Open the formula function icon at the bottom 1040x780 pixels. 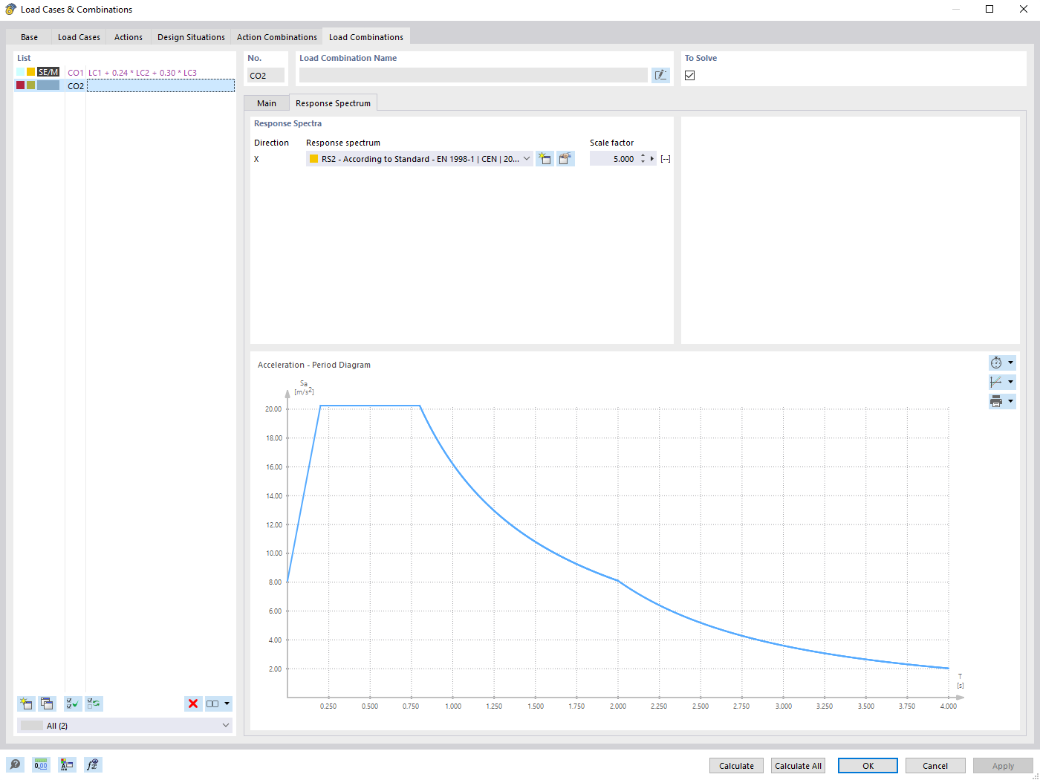[93, 765]
